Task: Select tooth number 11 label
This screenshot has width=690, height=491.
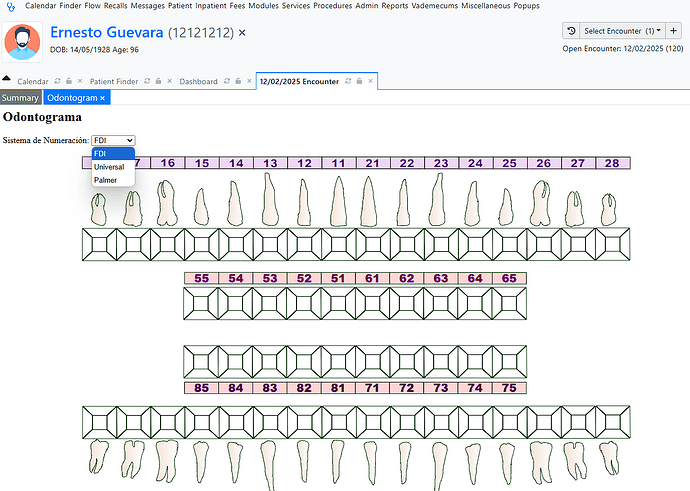Action: tap(338, 163)
